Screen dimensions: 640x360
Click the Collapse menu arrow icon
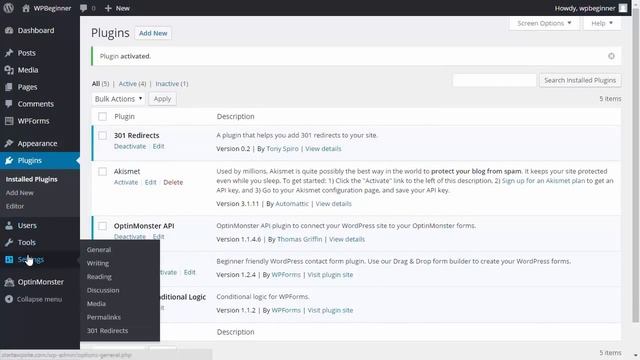coord(9,299)
